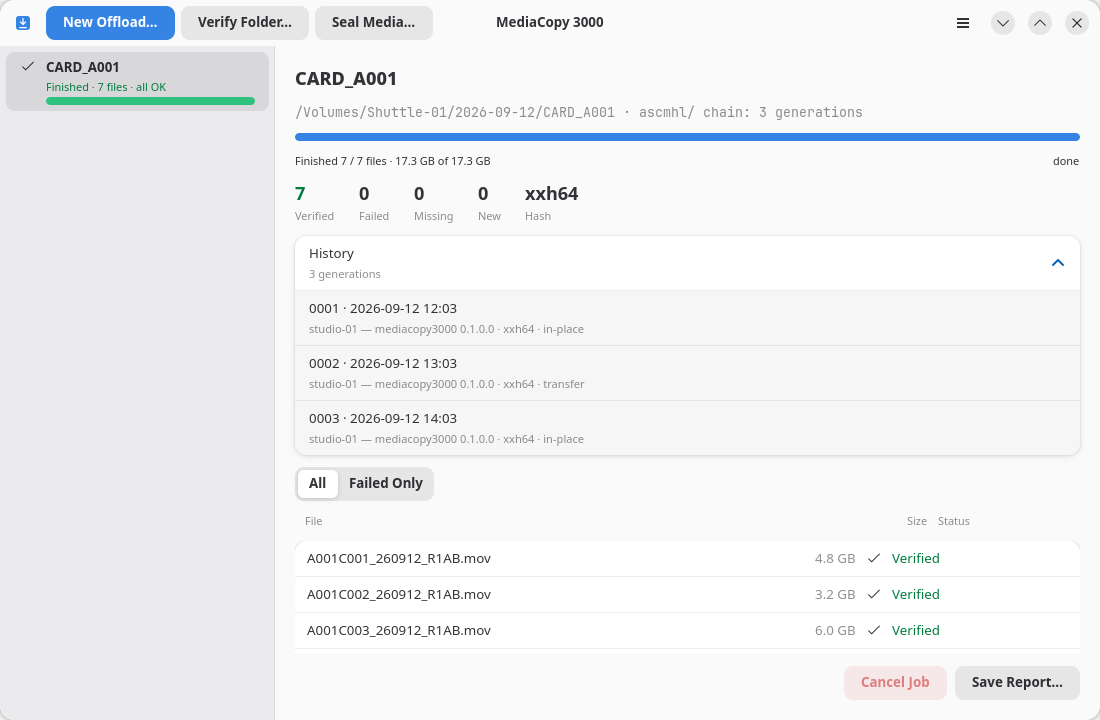Click generation 0002 transfer details line
The width and height of the screenshot is (1100, 720).
click(x=446, y=385)
